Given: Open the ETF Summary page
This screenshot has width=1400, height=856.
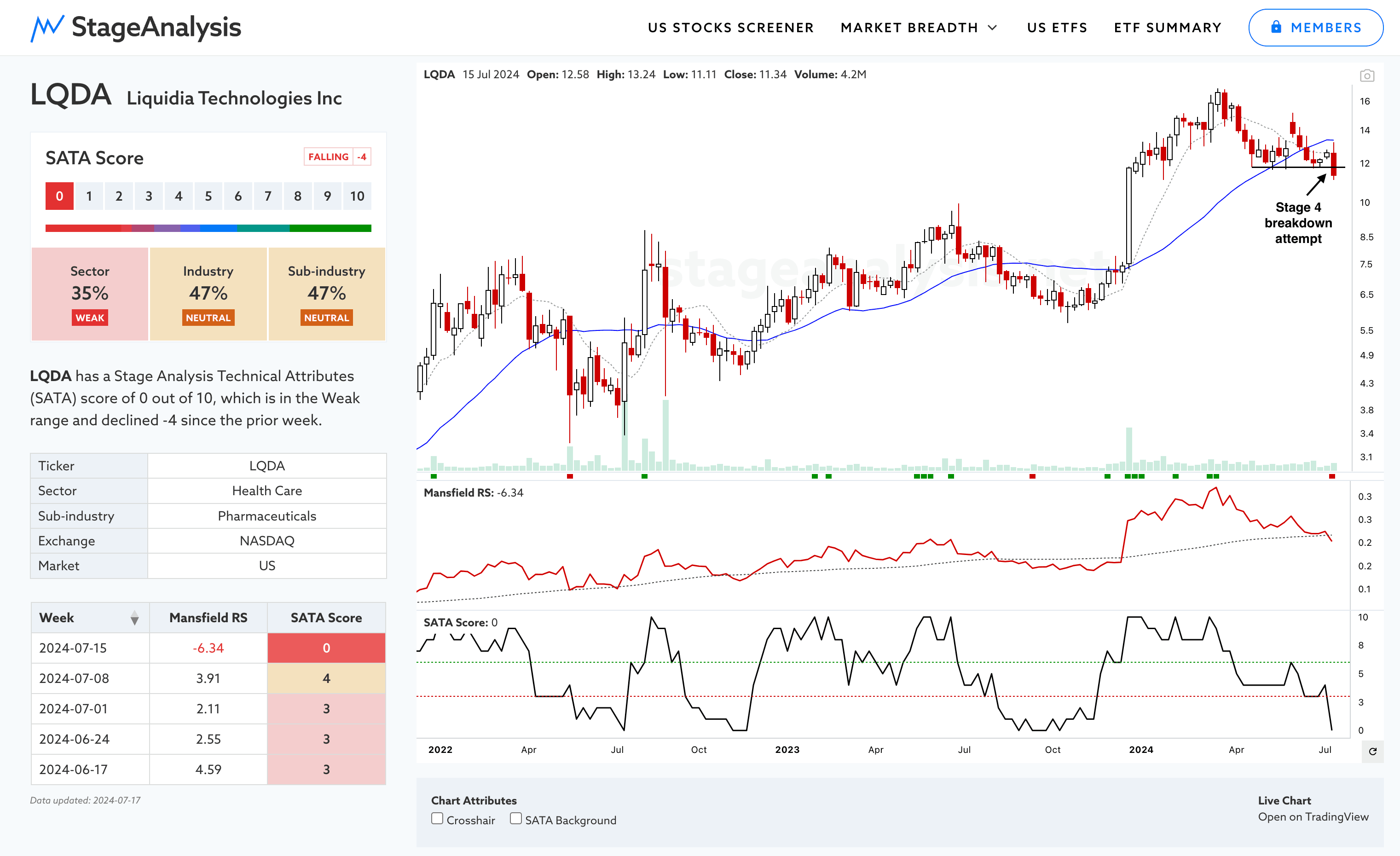Looking at the screenshot, I should [1168, 28].
